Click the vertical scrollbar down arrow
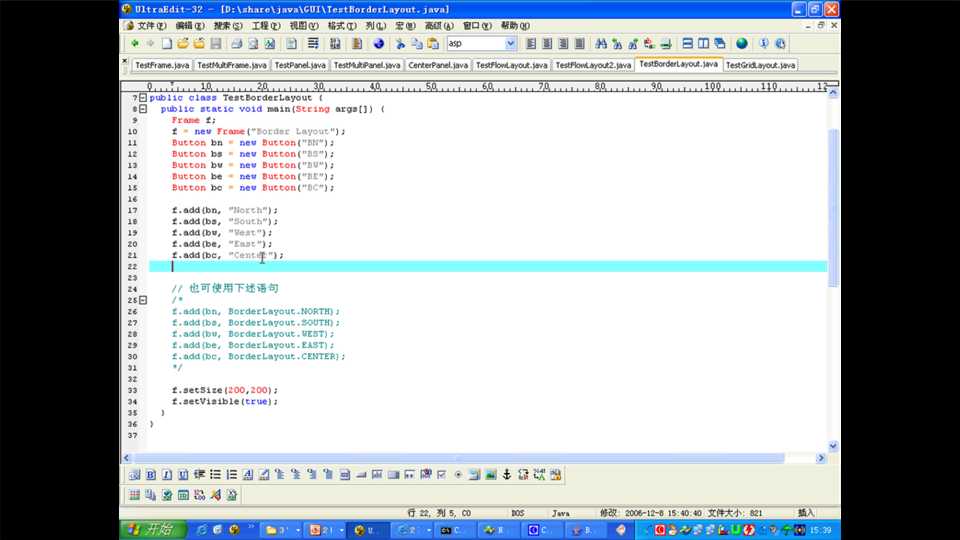This screenshot has width=960, height=540. (833, 446)
